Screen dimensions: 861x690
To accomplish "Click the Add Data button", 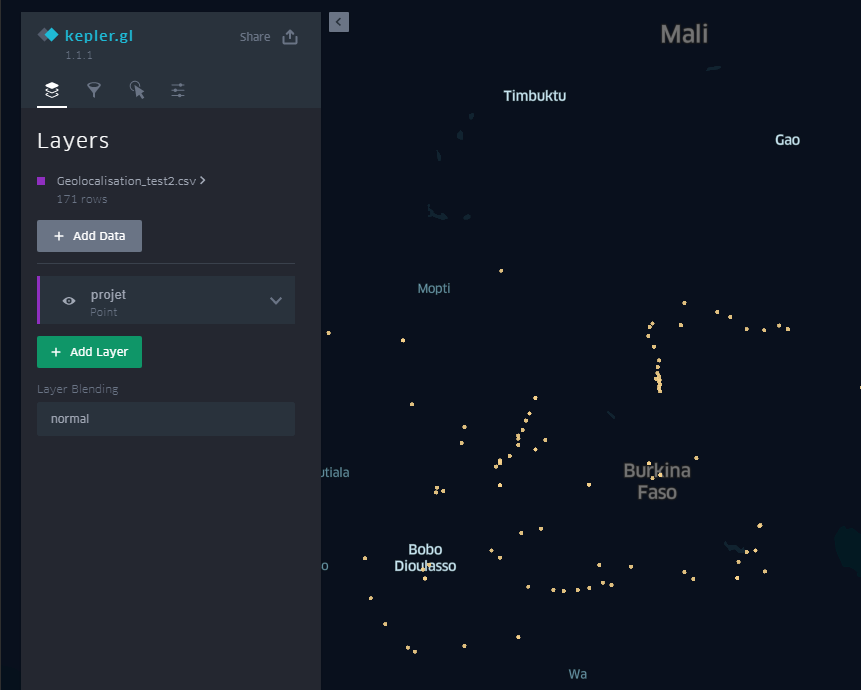I will [89, 236].
